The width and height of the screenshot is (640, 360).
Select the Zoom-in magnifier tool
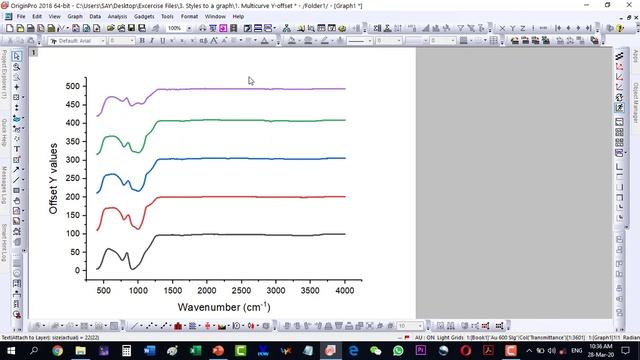[16, 67]
